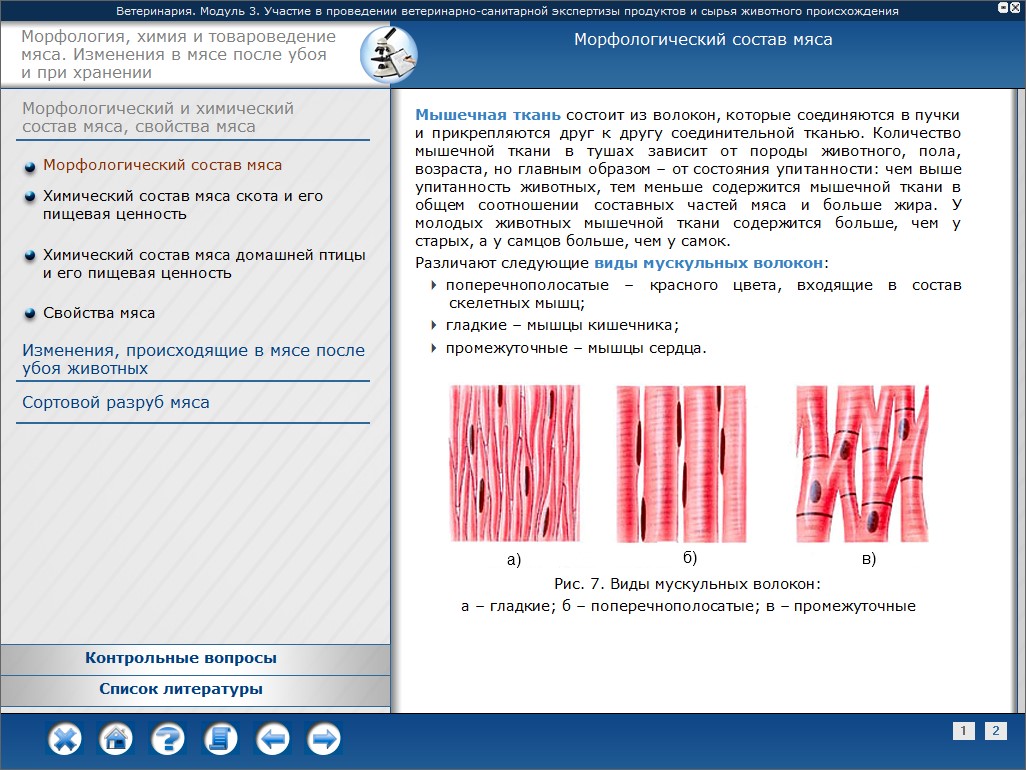Open 'Химический состав мяса скота' topic
This screenshot has width=1026, height=770.
tap(183, 205)
